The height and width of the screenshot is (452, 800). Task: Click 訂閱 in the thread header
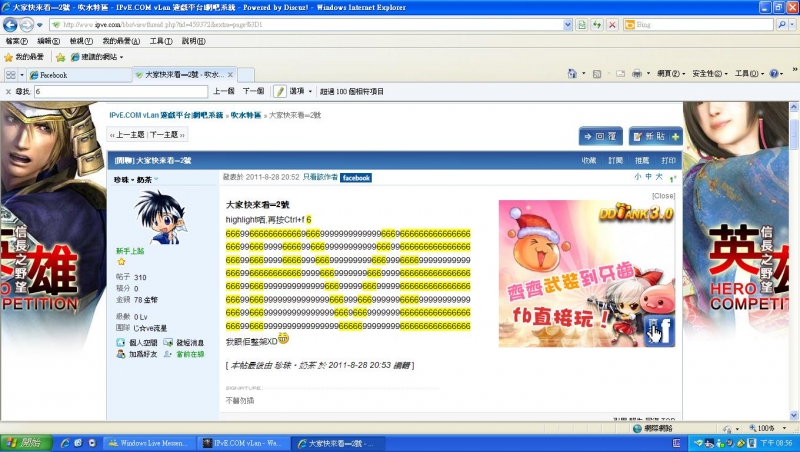point(615,161)
